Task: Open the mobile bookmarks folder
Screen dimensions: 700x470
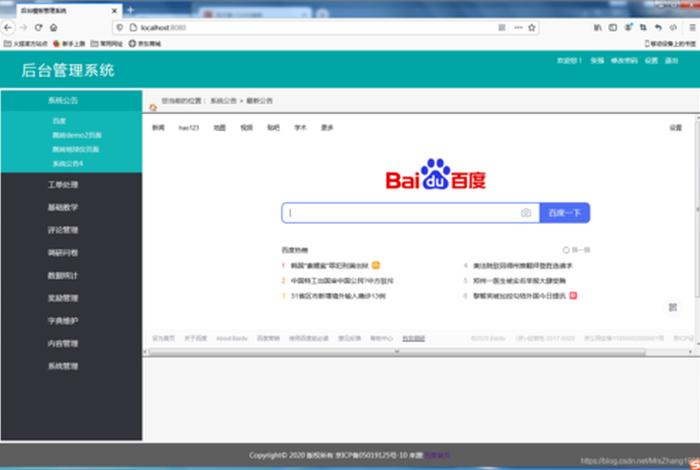Action: pyautogui.click(x=670, y=44)
